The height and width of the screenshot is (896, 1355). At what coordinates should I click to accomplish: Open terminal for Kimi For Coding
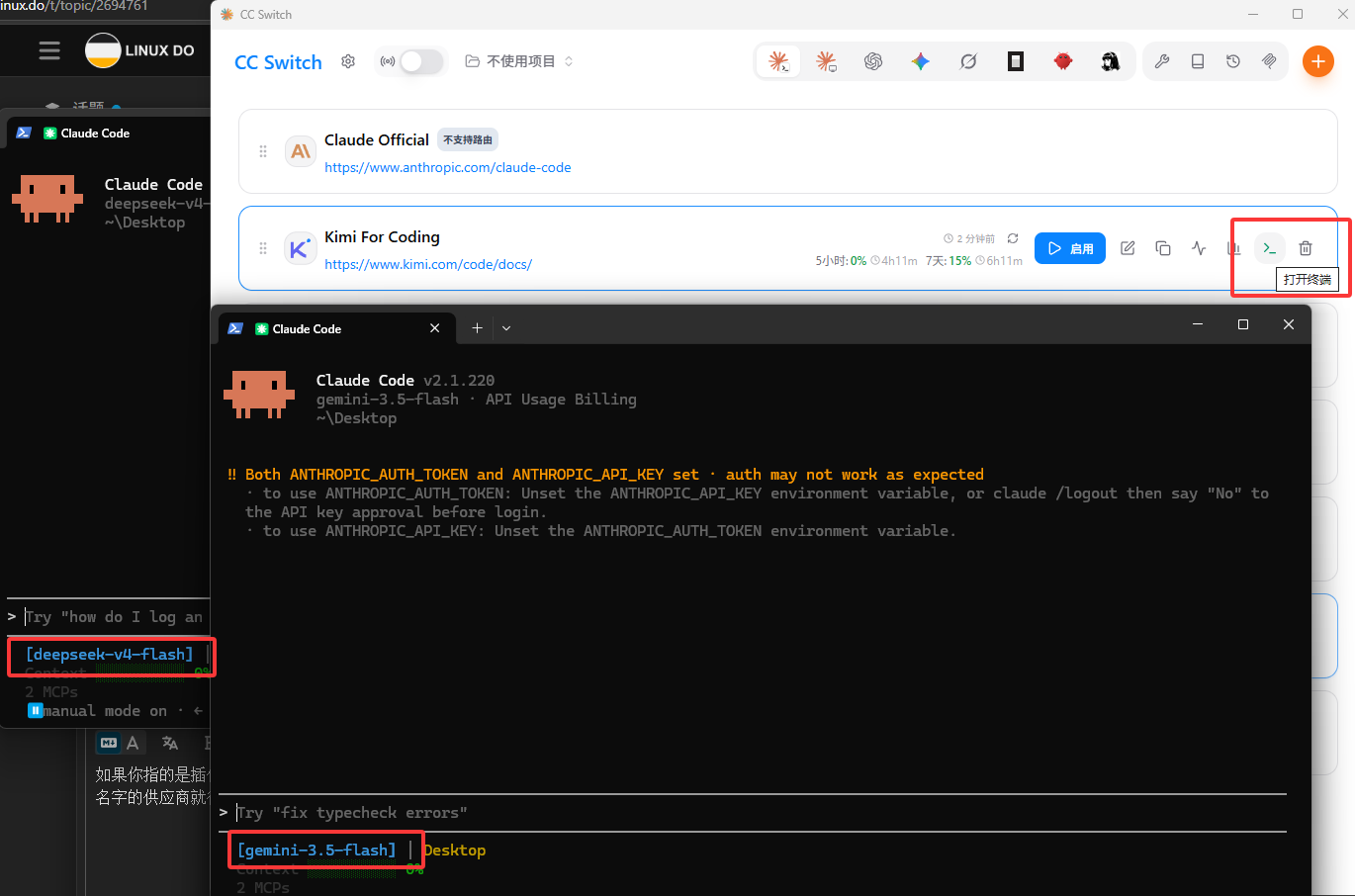point(1270,248)
